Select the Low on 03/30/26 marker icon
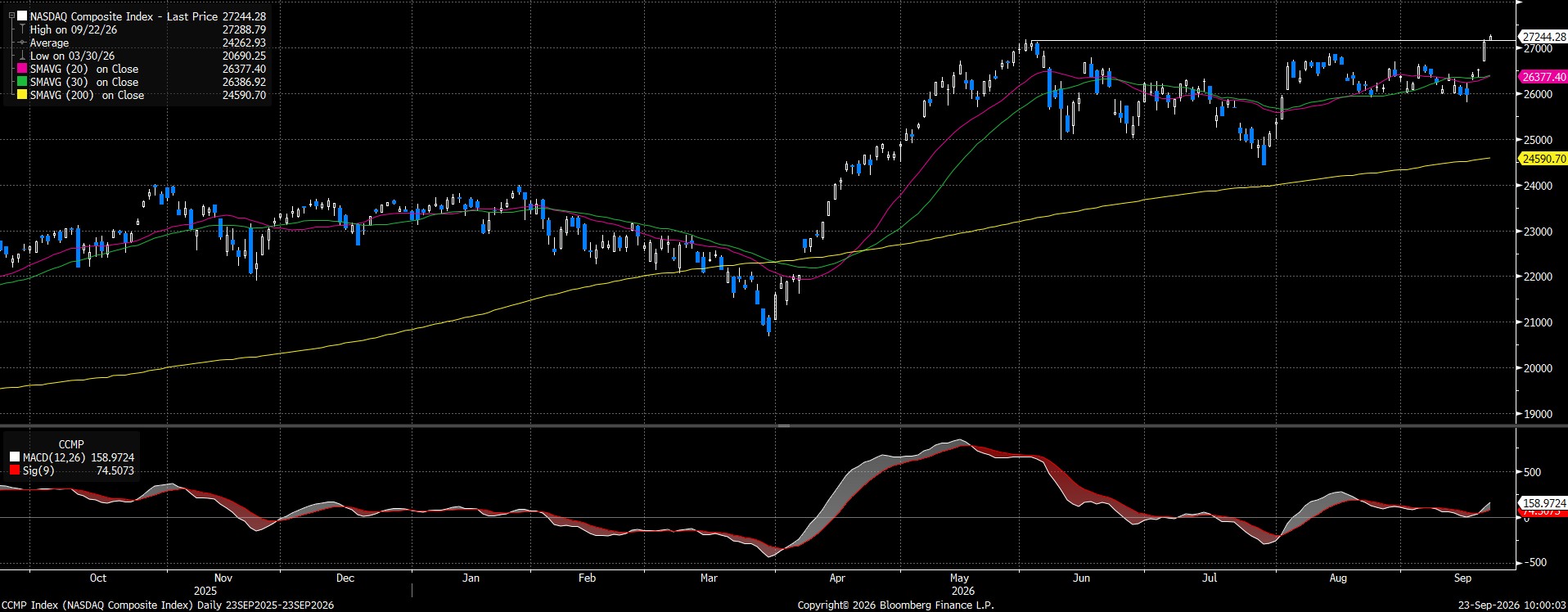1568x612 pixels. tap(22, 56)
